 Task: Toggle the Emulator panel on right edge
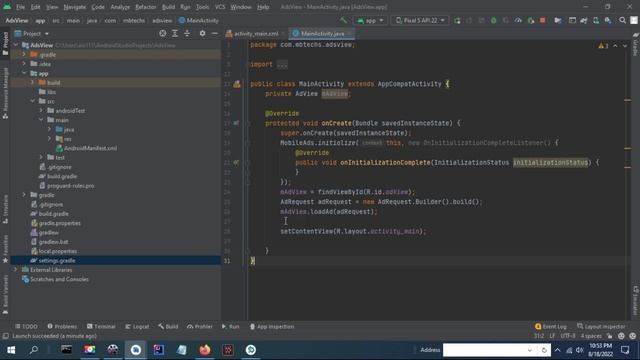click(636, 300)
